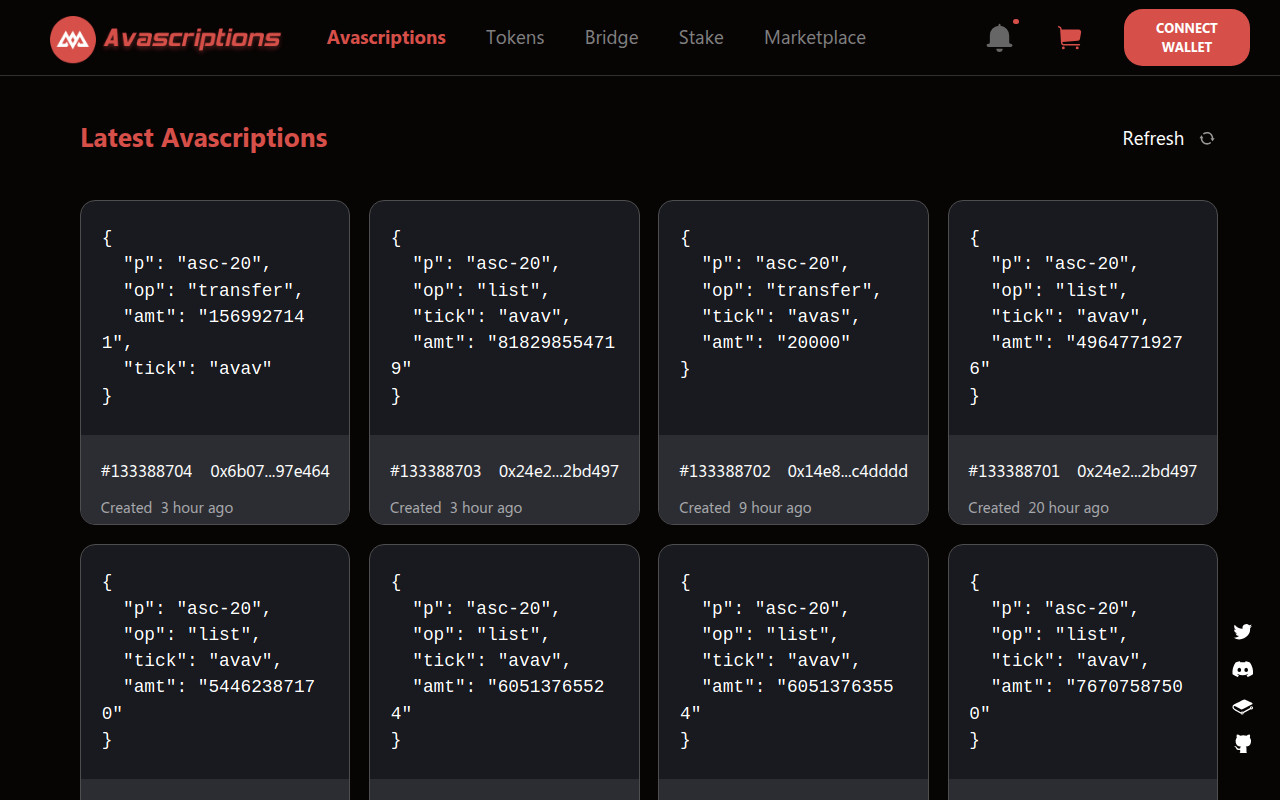Screen dimensions: 1280x800
Task: Open inscription #133388703
Action: 435,471
